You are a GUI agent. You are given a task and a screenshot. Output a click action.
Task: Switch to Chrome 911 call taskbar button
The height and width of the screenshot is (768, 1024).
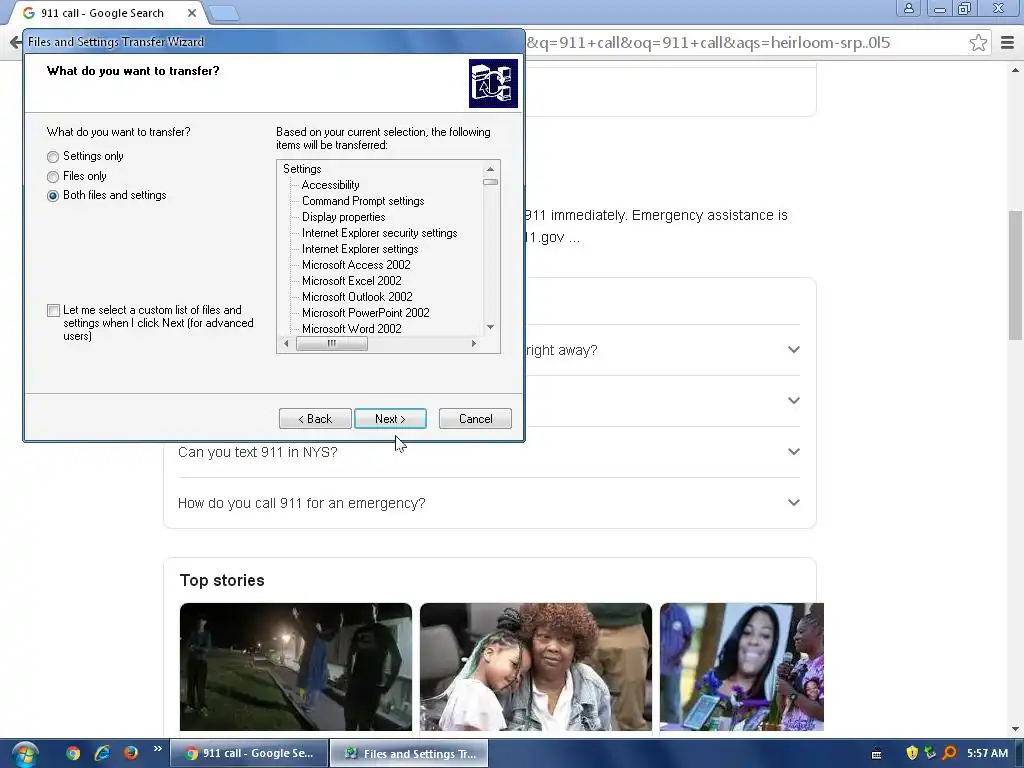pyautogui.click(x=249, y=753)
